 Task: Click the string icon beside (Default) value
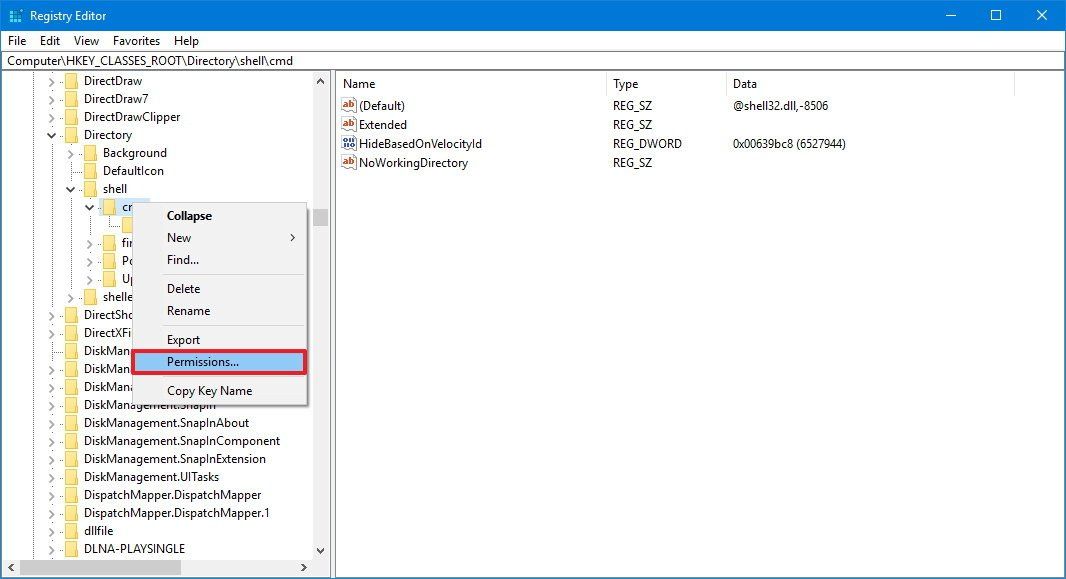click(351, 105)
